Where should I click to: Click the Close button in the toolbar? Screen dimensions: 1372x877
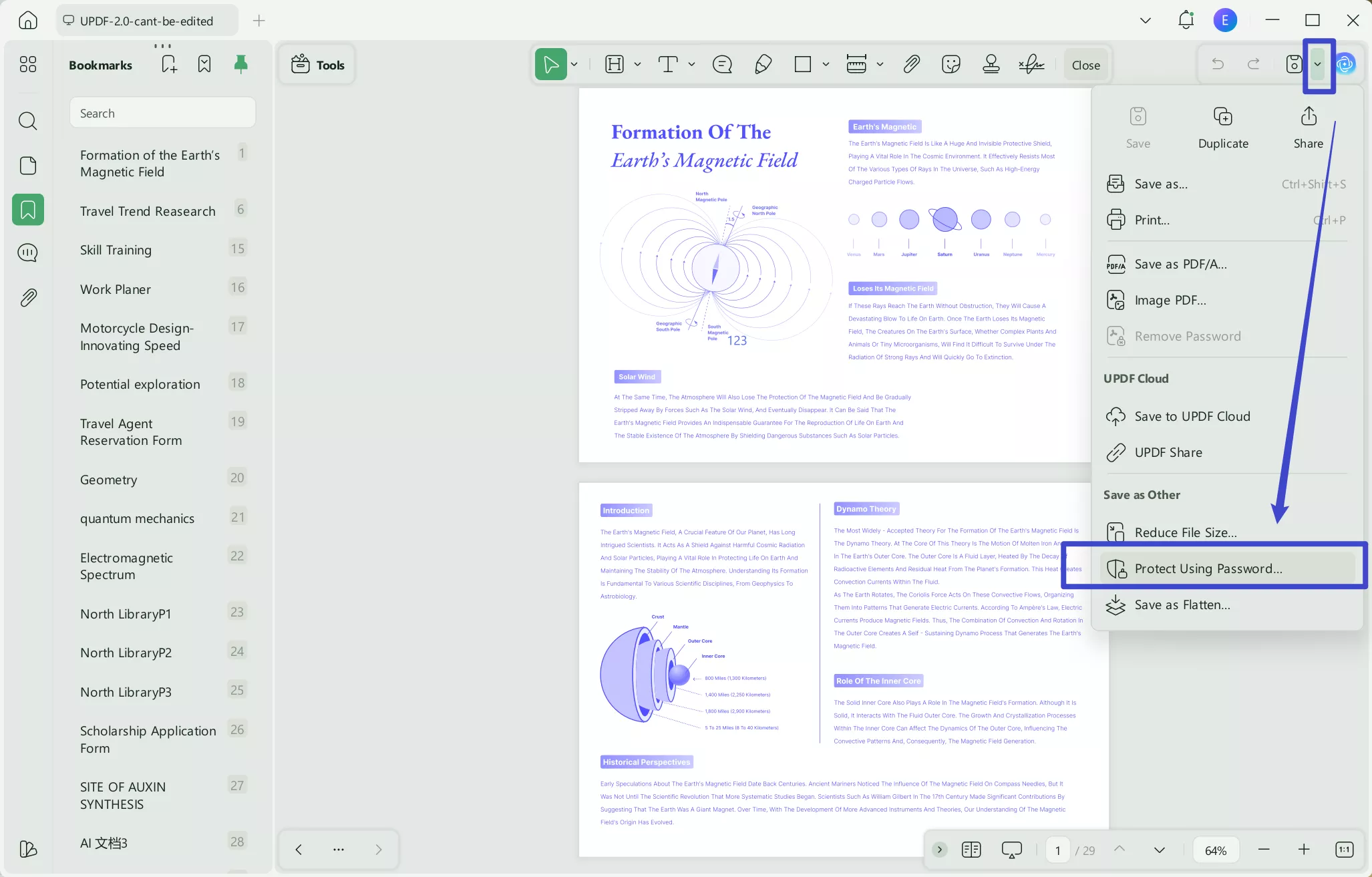coord(1085,64)
